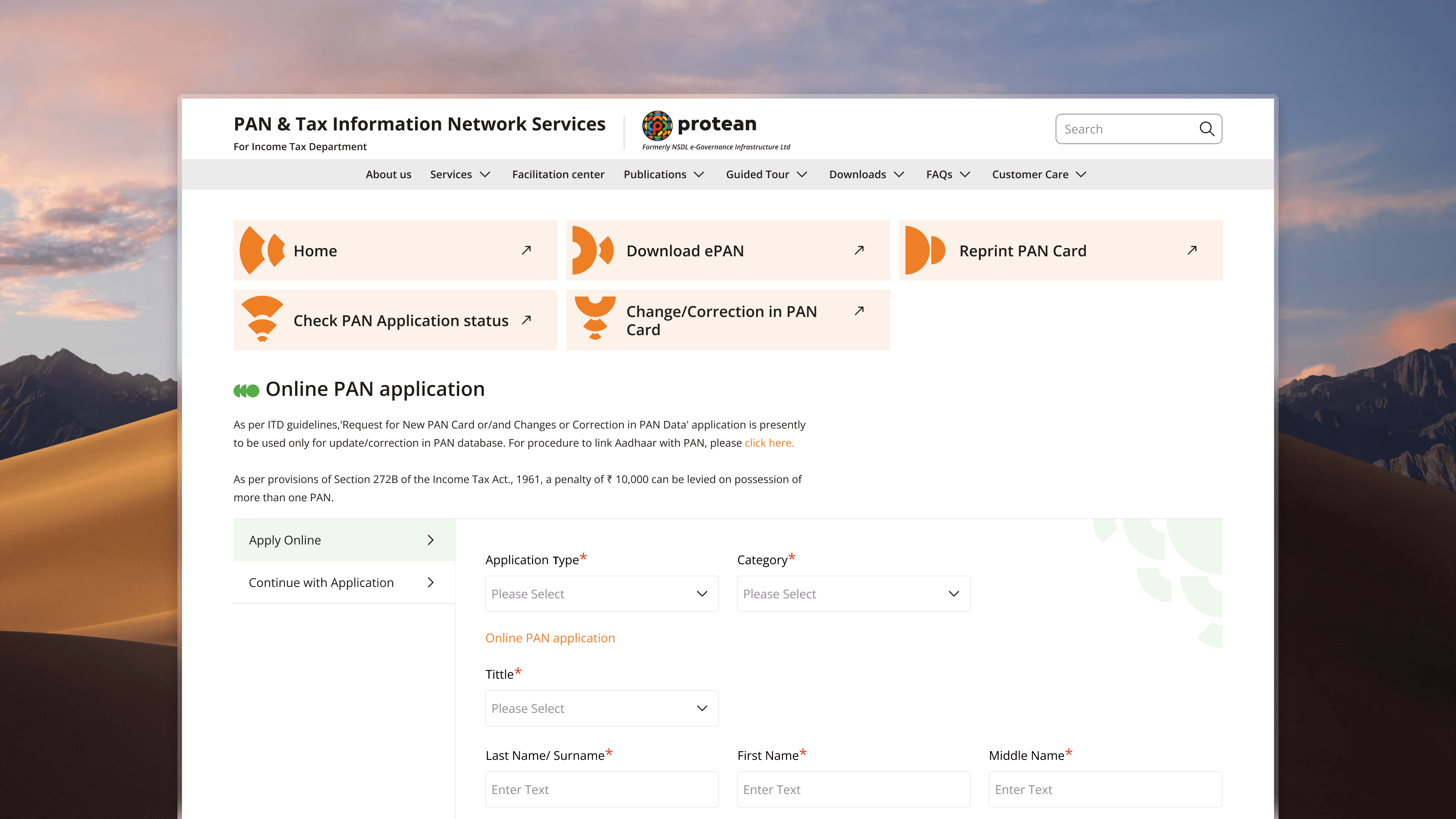Image resolution: width=1456 pixels, height=819 pixels.
Task: Click the Last Name/Surname text field
Action: [601, 789]
